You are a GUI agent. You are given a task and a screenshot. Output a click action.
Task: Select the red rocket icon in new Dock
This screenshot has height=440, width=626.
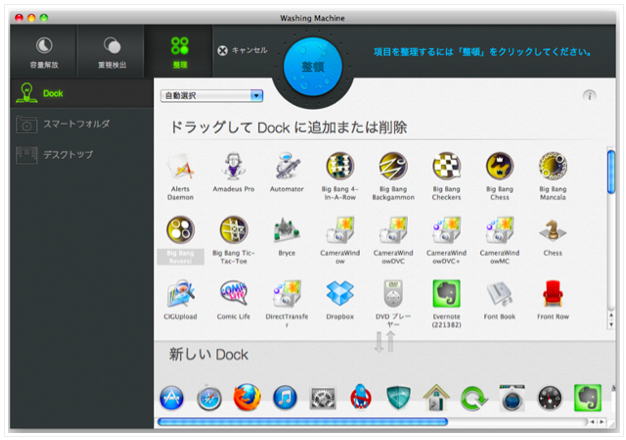361,397
